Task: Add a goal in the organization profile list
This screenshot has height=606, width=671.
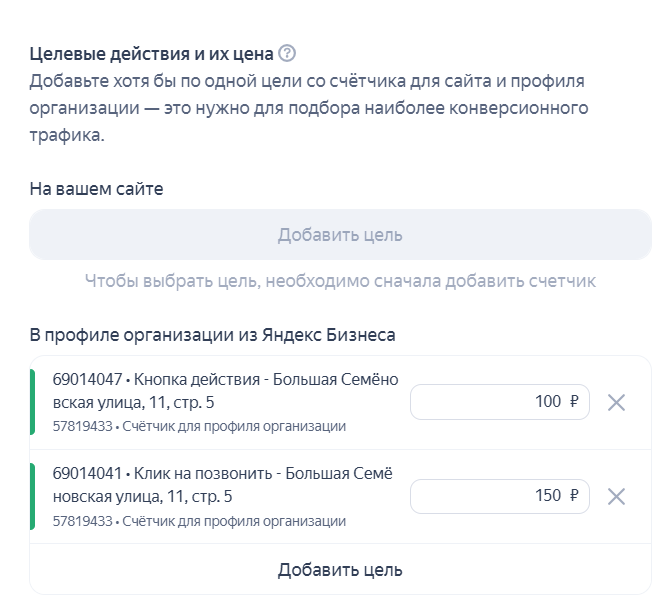Action: (x=340, y=570)
